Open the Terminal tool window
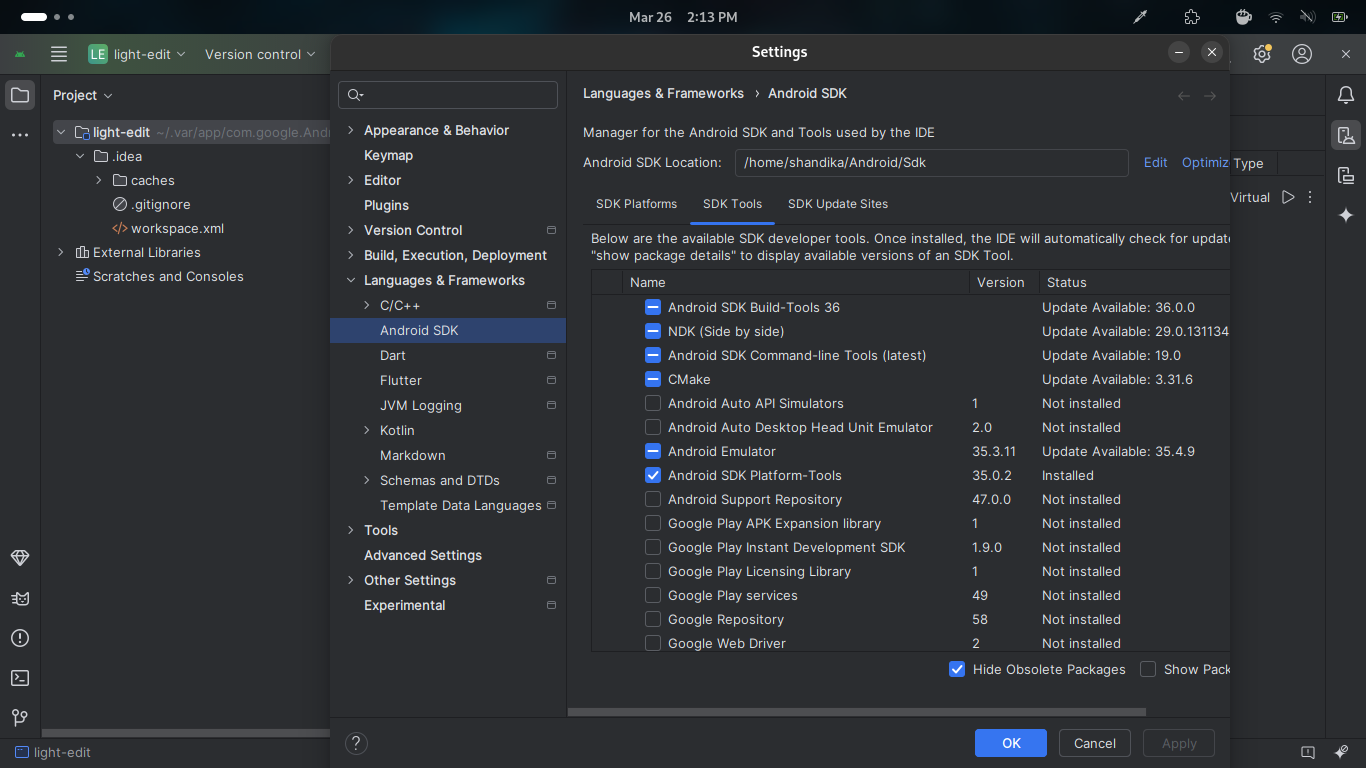This screenshot has width=1366, height=768. click(x=20, y=678)
